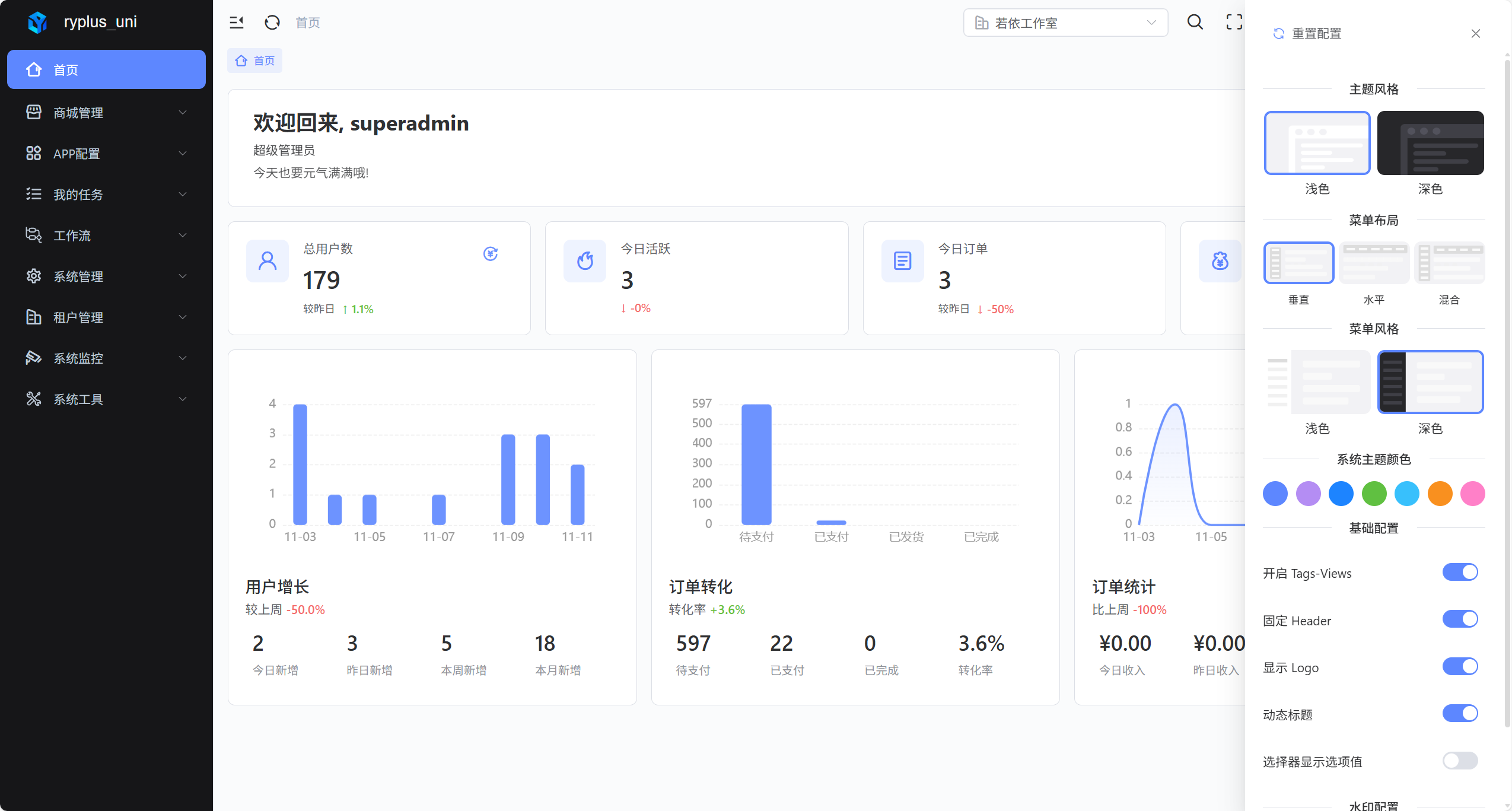Viewport: 1512px width, 811px height.
Task: Select the 水平 menu layout option
Action: click(1374, 263)
